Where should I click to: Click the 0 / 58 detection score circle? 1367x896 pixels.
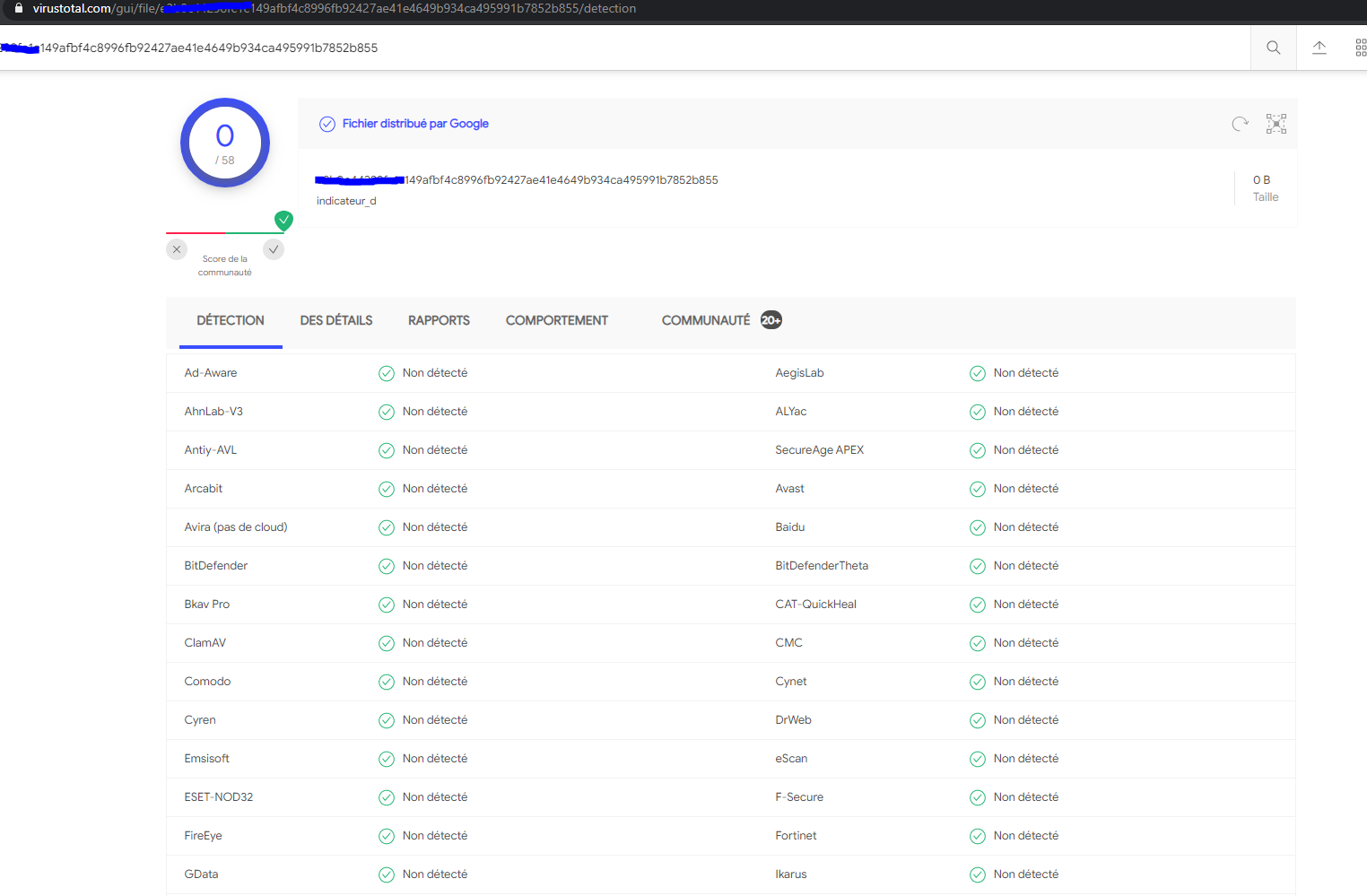tap(225, 143)
